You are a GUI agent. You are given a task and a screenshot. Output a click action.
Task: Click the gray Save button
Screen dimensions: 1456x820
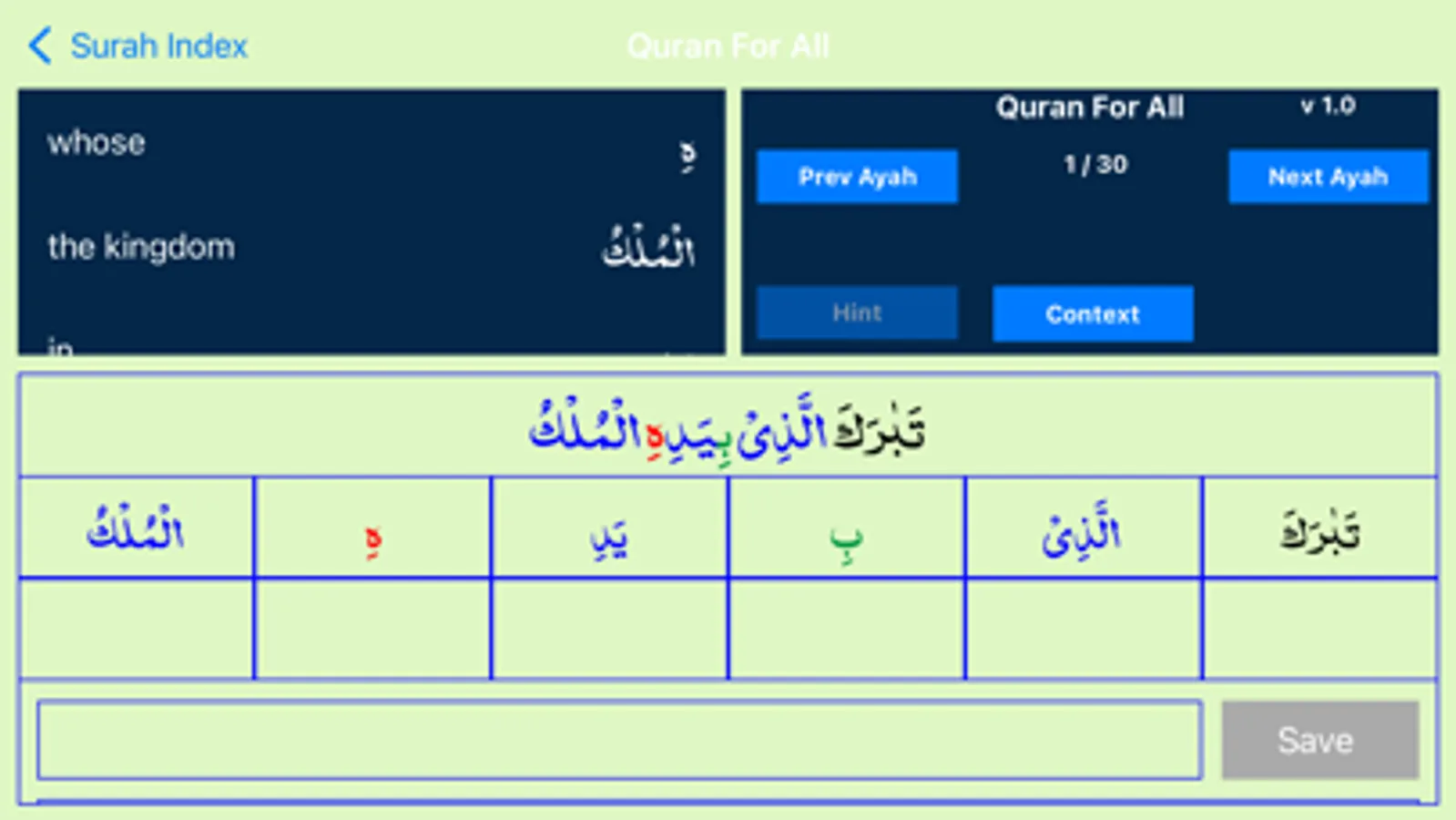[x=1319, y=740]
